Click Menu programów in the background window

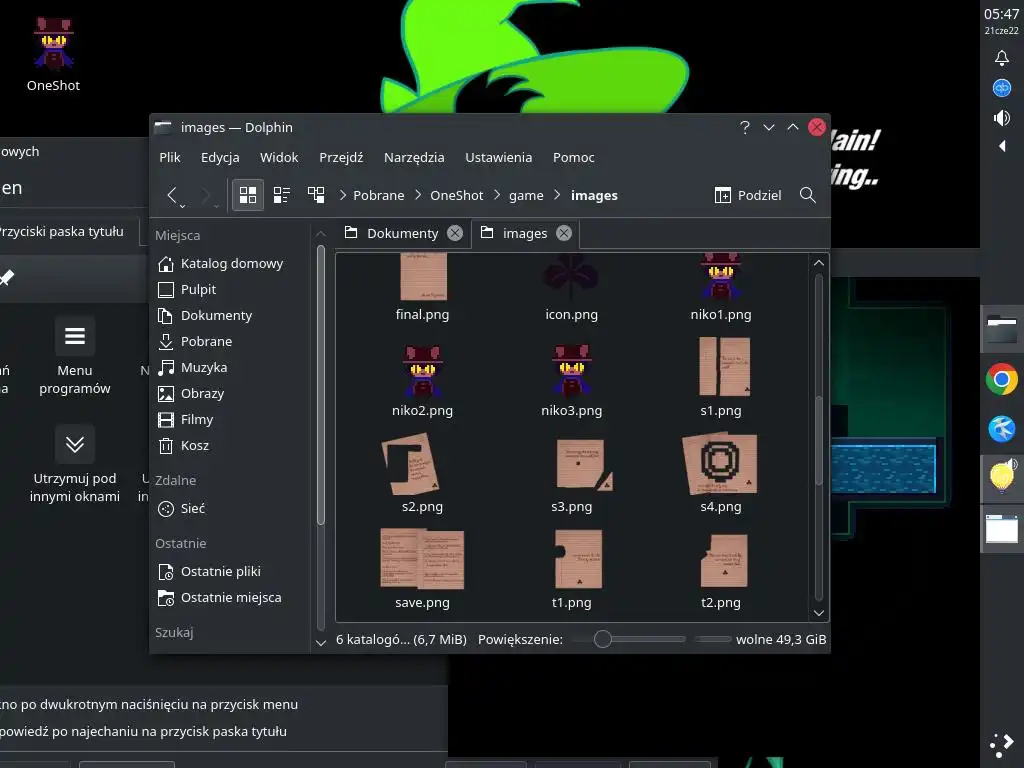tap(74, 357)
